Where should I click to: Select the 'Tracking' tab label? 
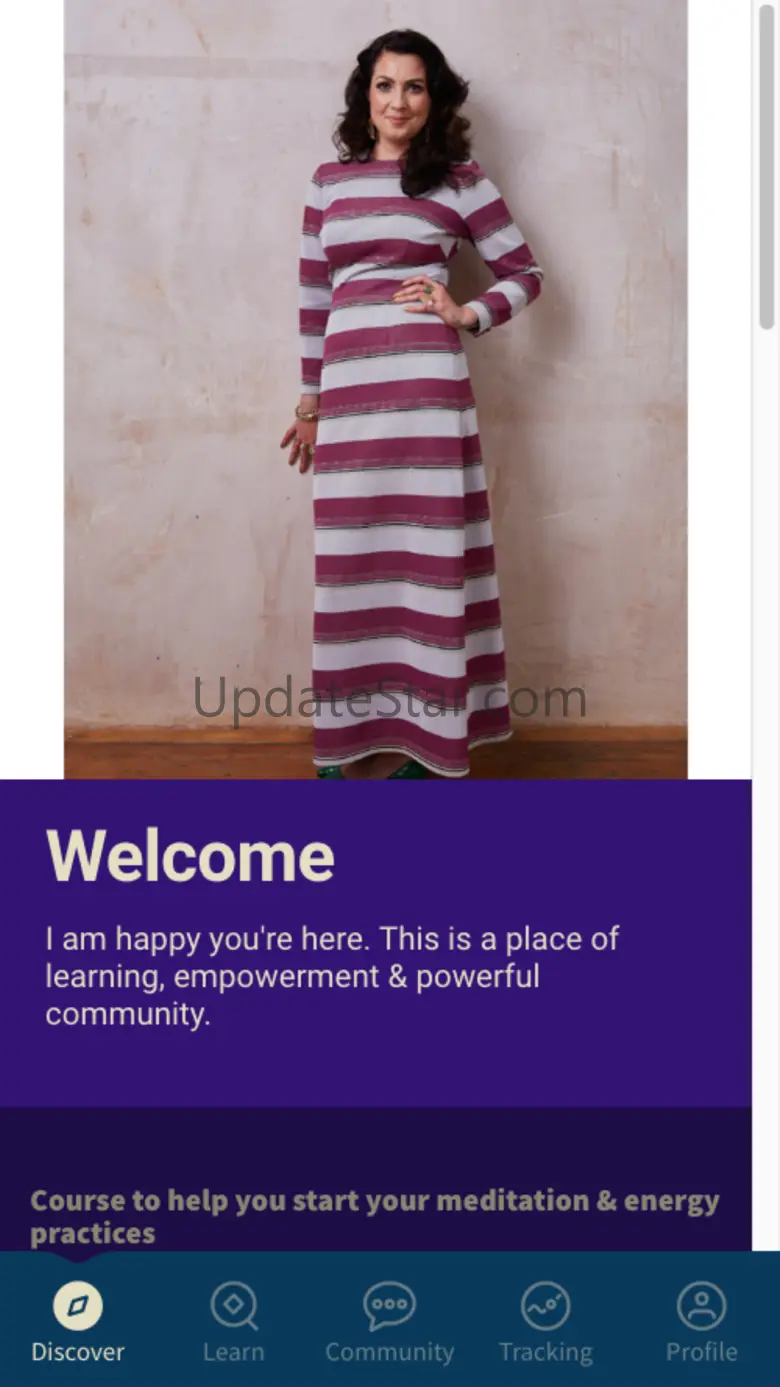(x=545, y=1352)
